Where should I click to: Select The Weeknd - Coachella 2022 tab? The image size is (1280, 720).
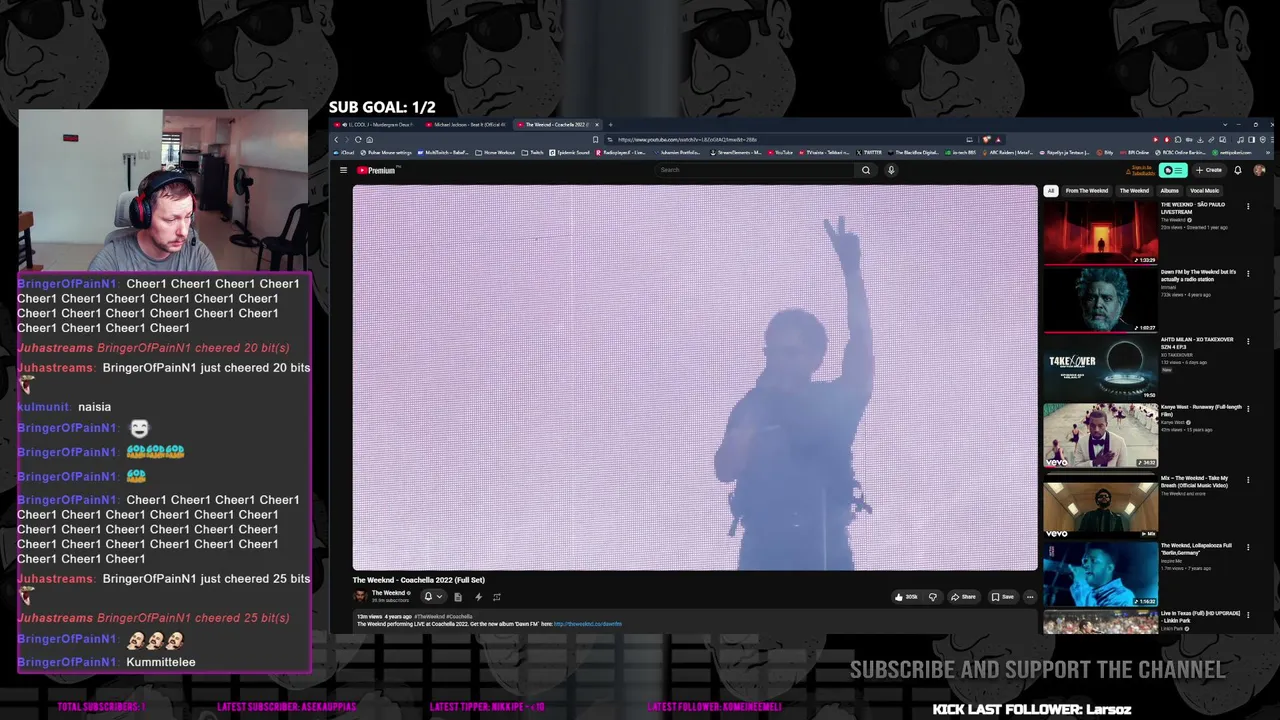click(556, 125)
